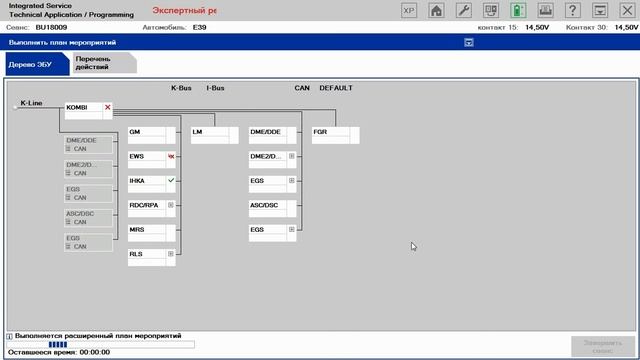Click the vehicle value E39
The width and height of the screenshot is (640, 360).
(200, 27)
